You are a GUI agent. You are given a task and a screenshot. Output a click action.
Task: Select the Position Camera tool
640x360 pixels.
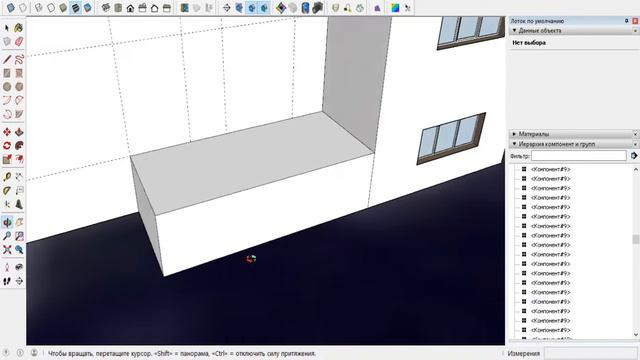[x=7, y=267]
